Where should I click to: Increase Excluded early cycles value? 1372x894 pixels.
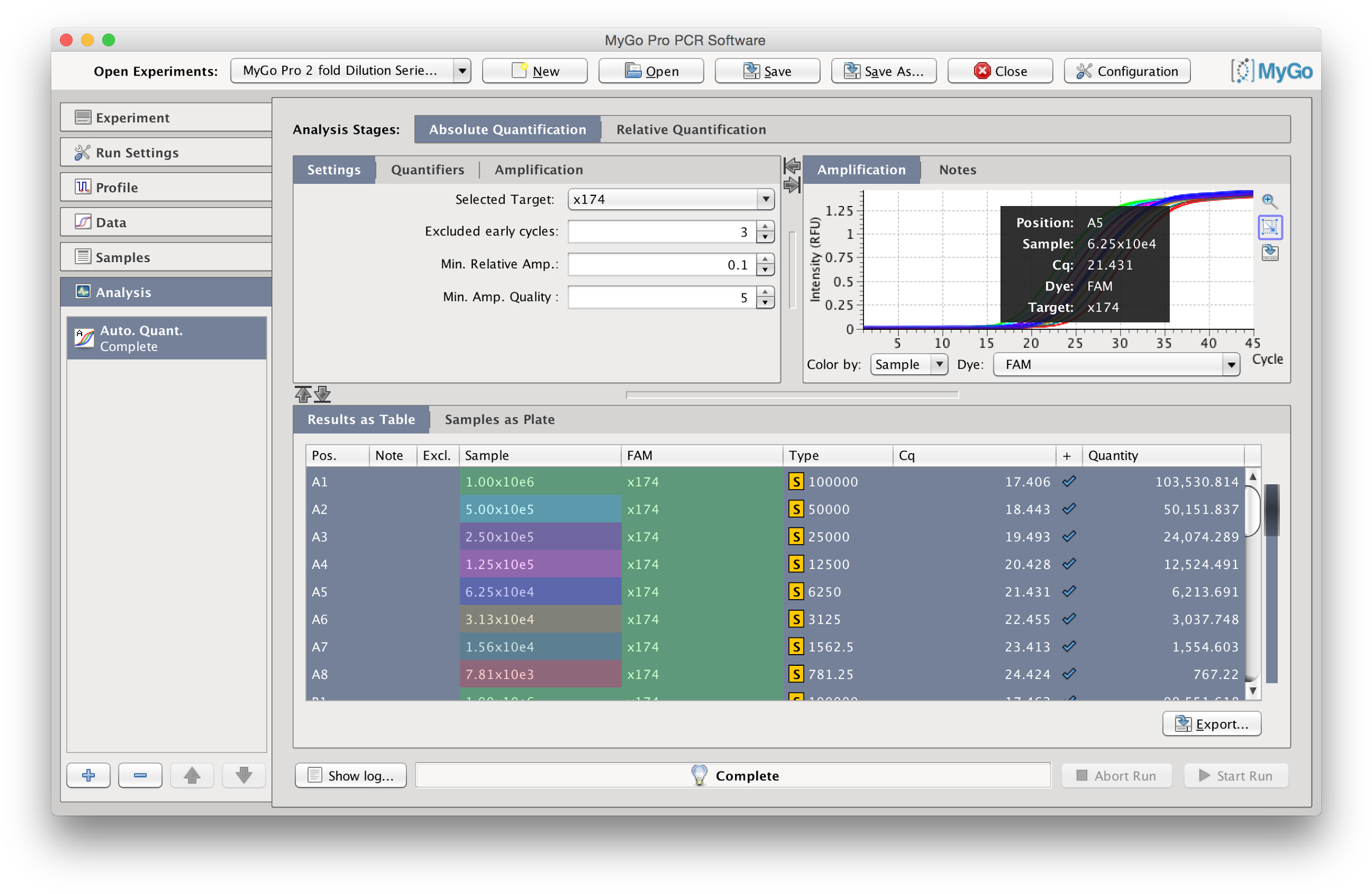point(765,226)
